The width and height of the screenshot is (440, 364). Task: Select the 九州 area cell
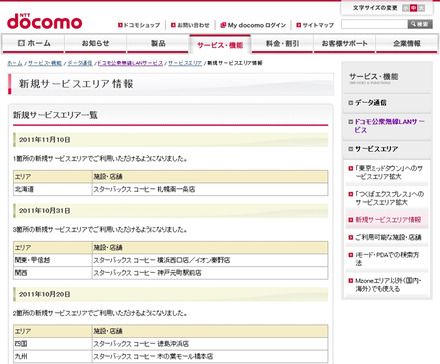coord(52,356)
